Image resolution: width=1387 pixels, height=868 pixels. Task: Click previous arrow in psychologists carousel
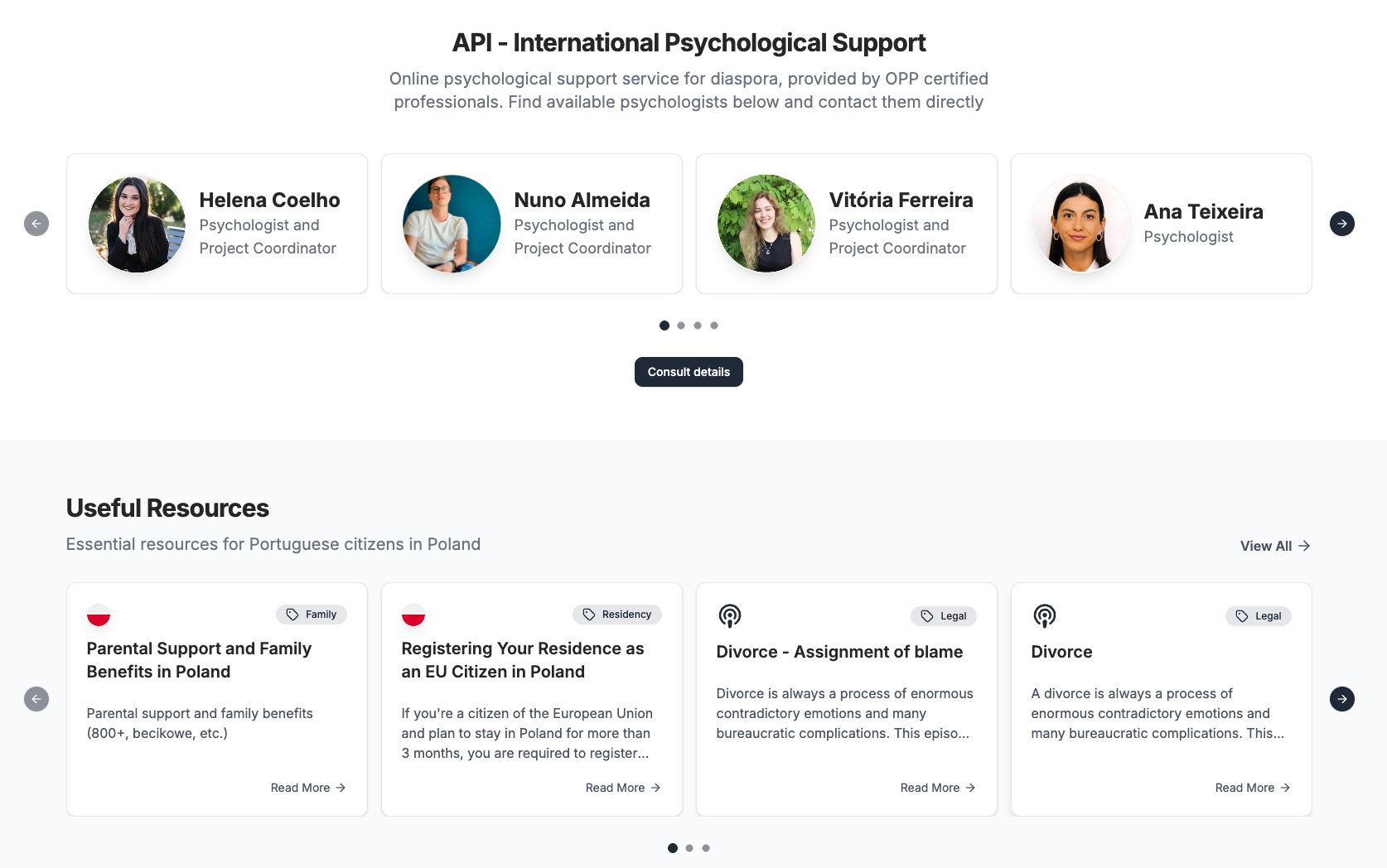click(x=36, y=224)
